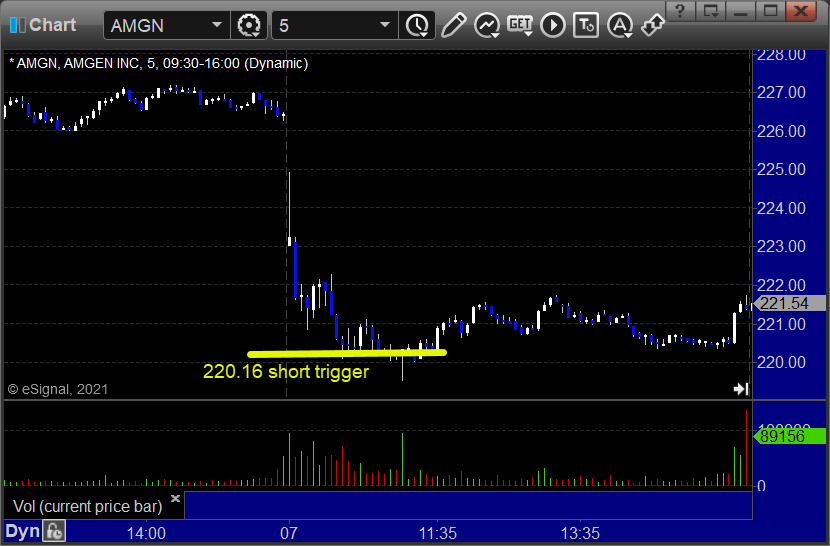This screenshot has width=830, height=546.
Task: Click the 221.54 current price marker
Action: click(x=789, y=303)
